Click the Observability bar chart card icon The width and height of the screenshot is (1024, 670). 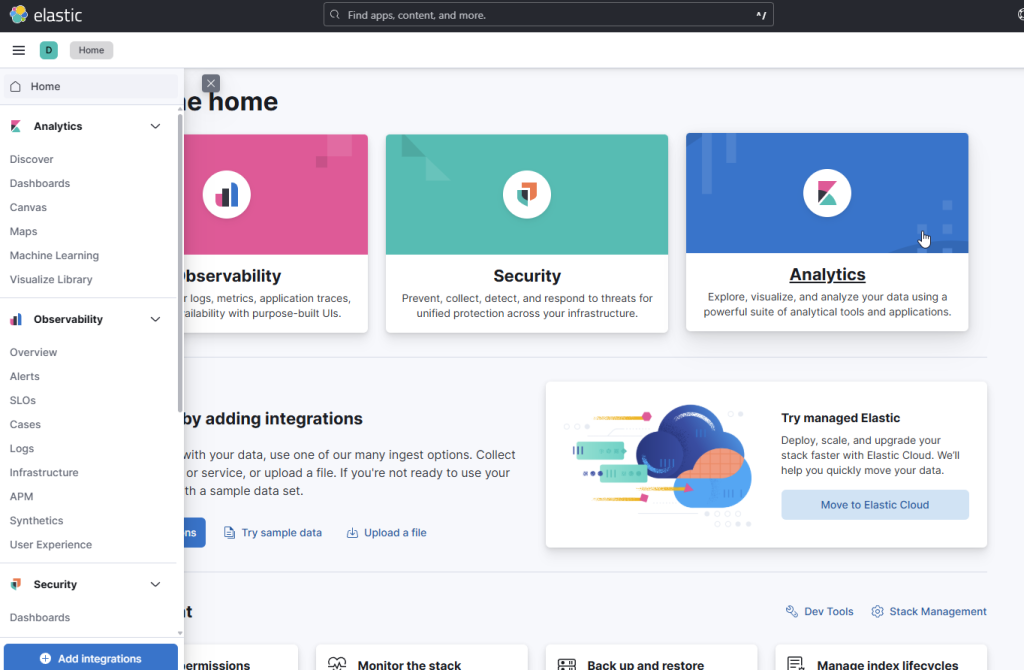(227, 194)
